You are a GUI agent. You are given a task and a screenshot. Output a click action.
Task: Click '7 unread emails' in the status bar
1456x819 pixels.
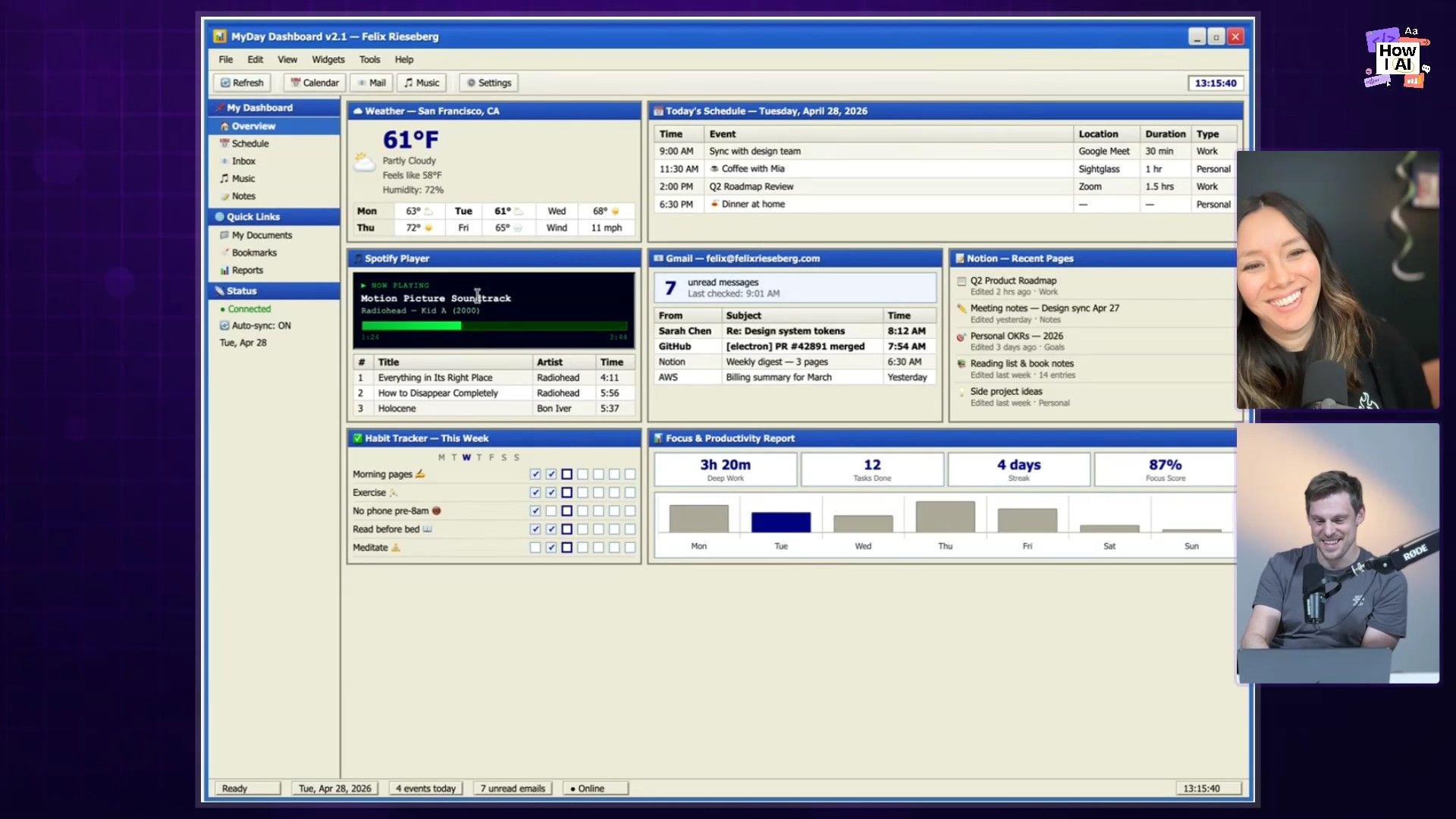click(x=513, y=789)
